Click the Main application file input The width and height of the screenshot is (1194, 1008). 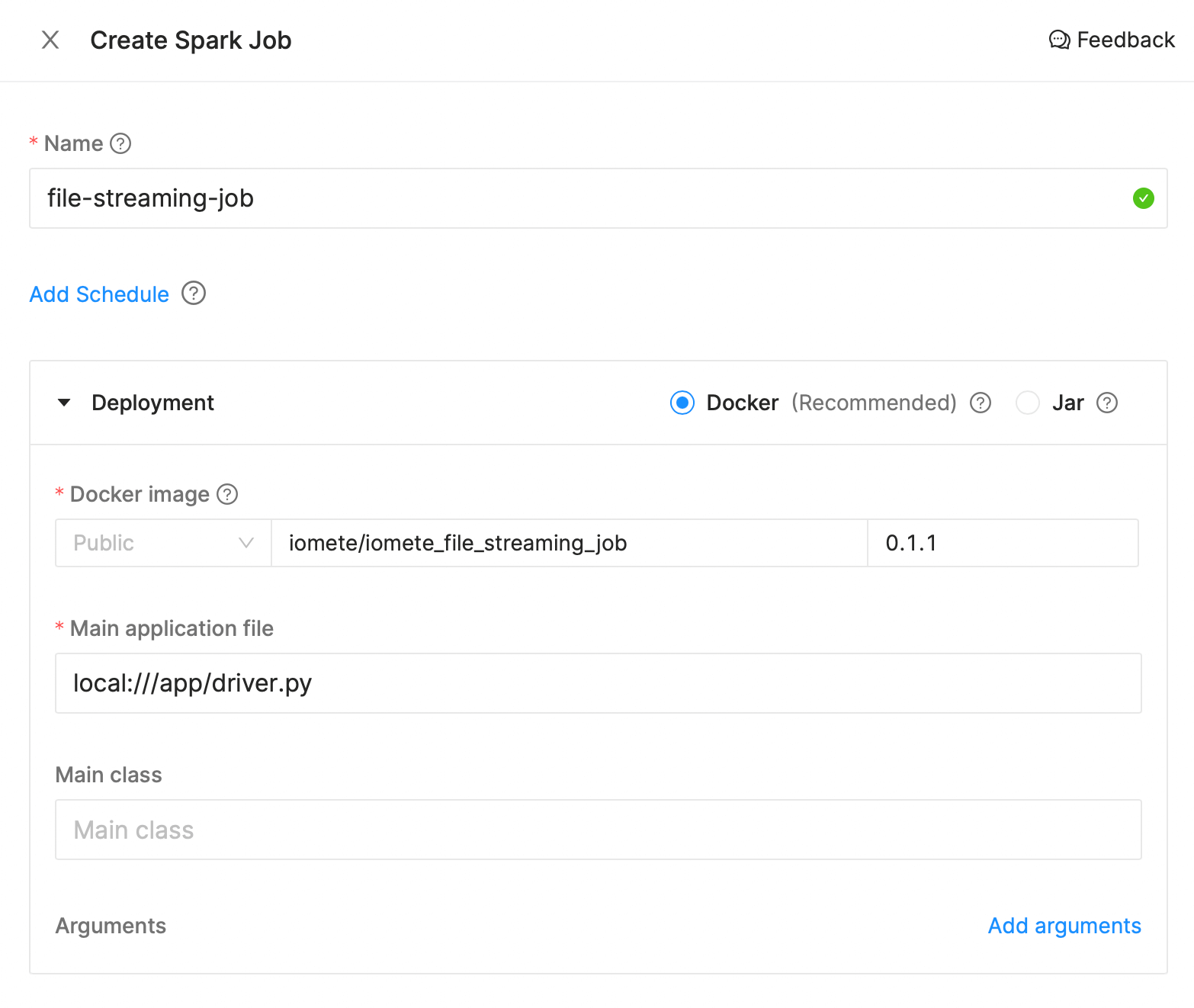pyautogui.click(x=598, y=683)
